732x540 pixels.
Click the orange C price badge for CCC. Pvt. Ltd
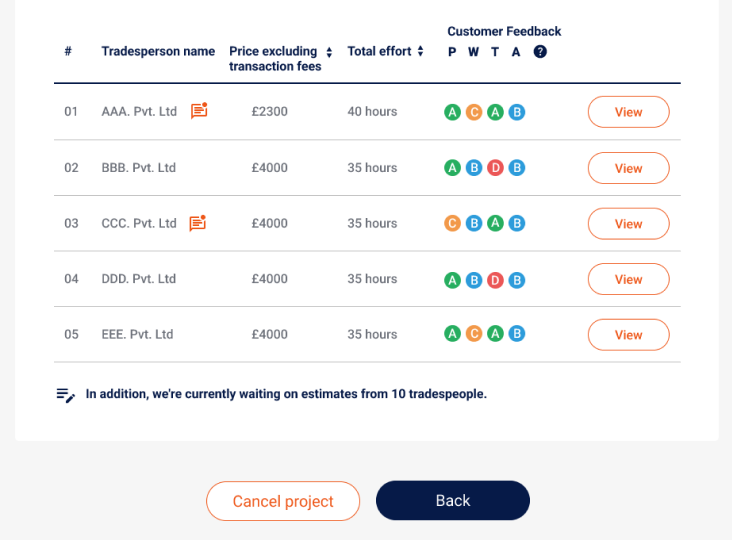[x=452, y=223]
